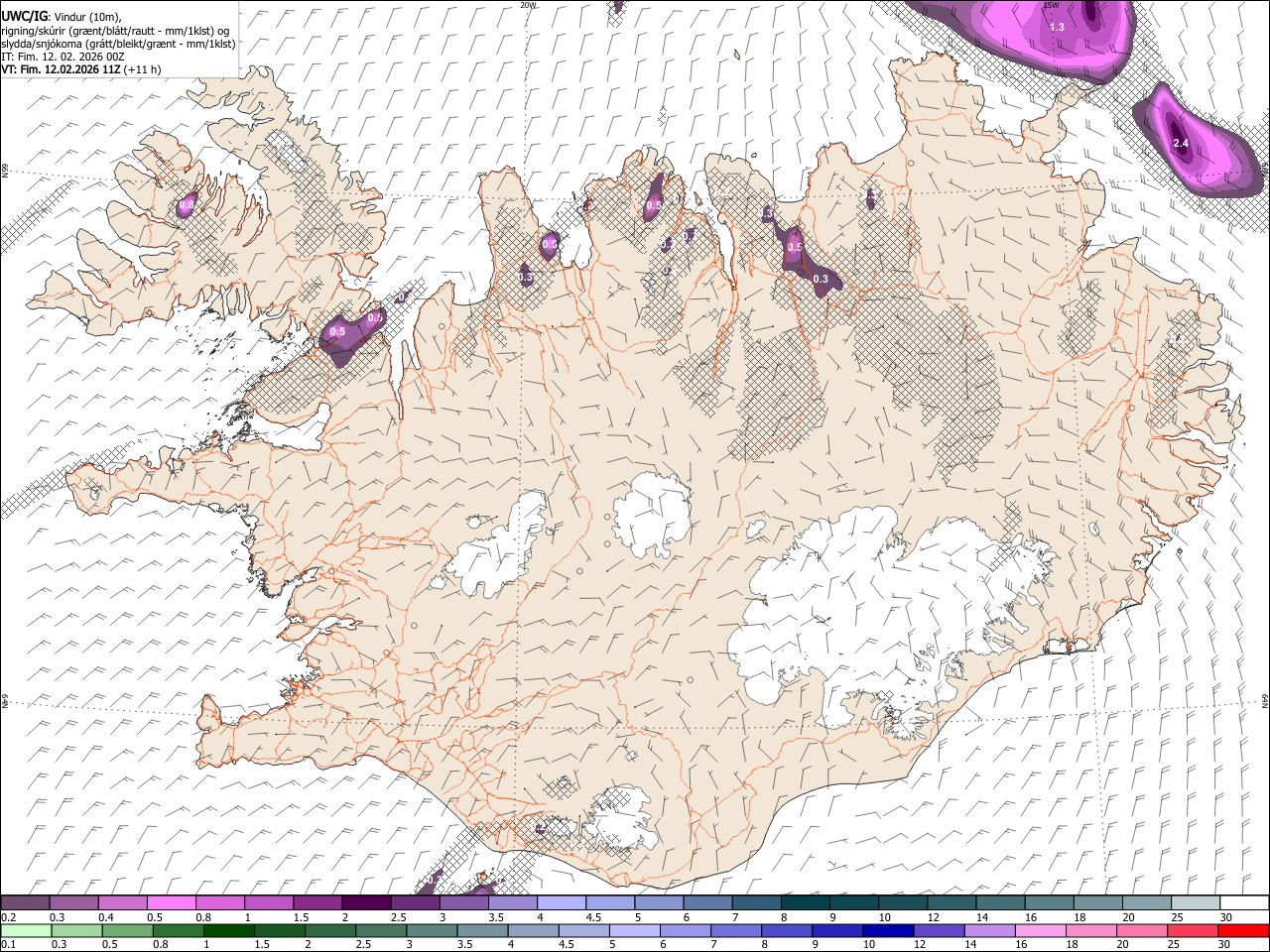Click the '0.8' precipitation value in the Westfjords
1270x952 pixels.
tap(187, 203)
